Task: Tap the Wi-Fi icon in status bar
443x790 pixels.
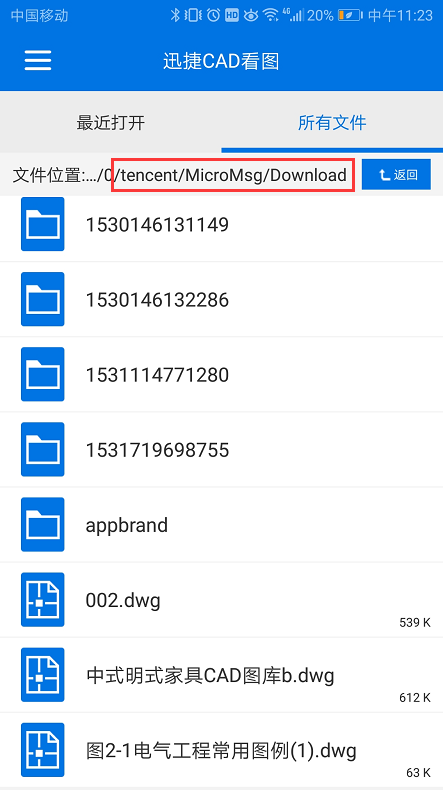Action: tap(271, 15)
